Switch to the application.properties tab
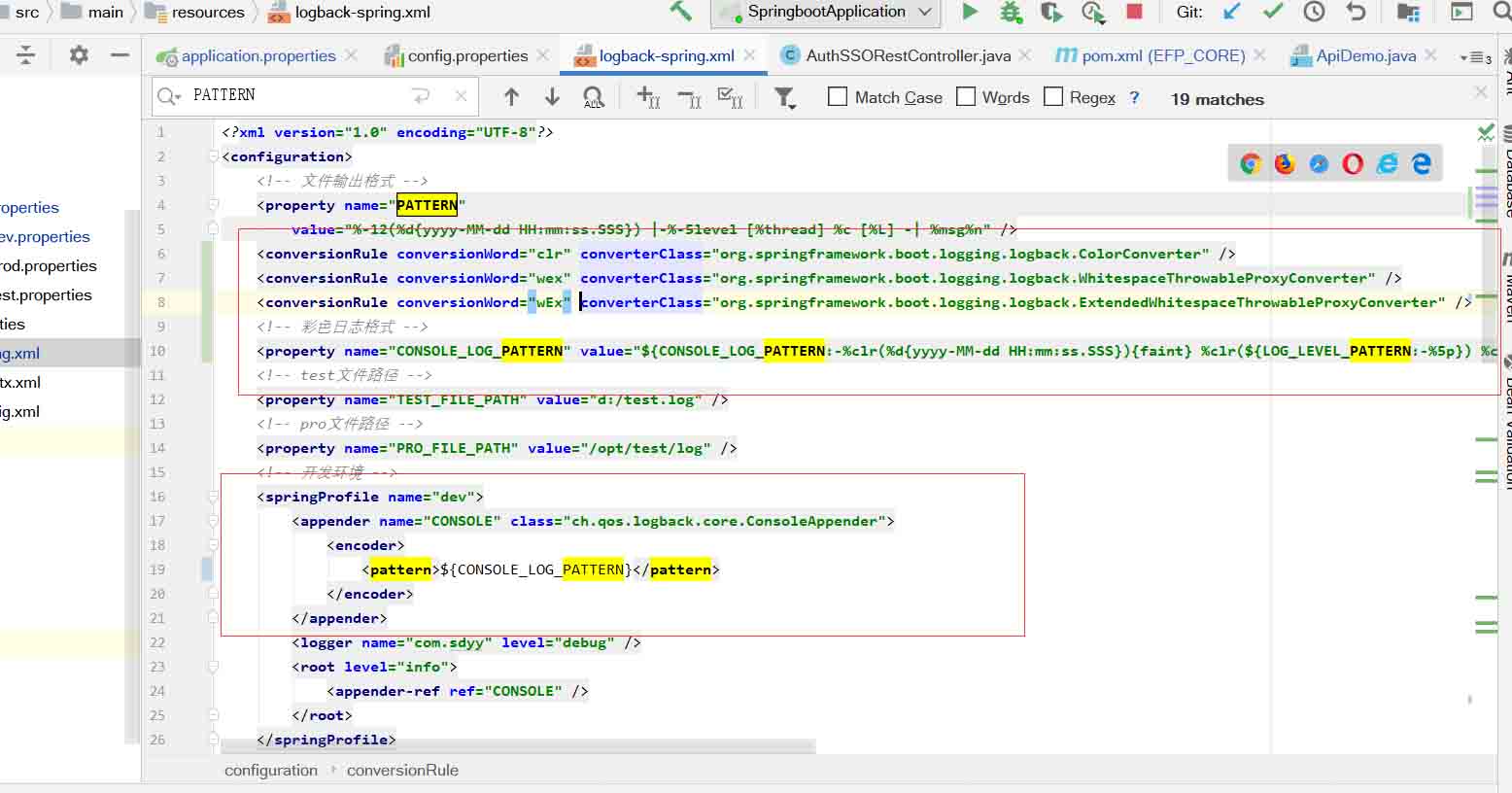This screenshot has width=1512, height=793. coord(258,56)
